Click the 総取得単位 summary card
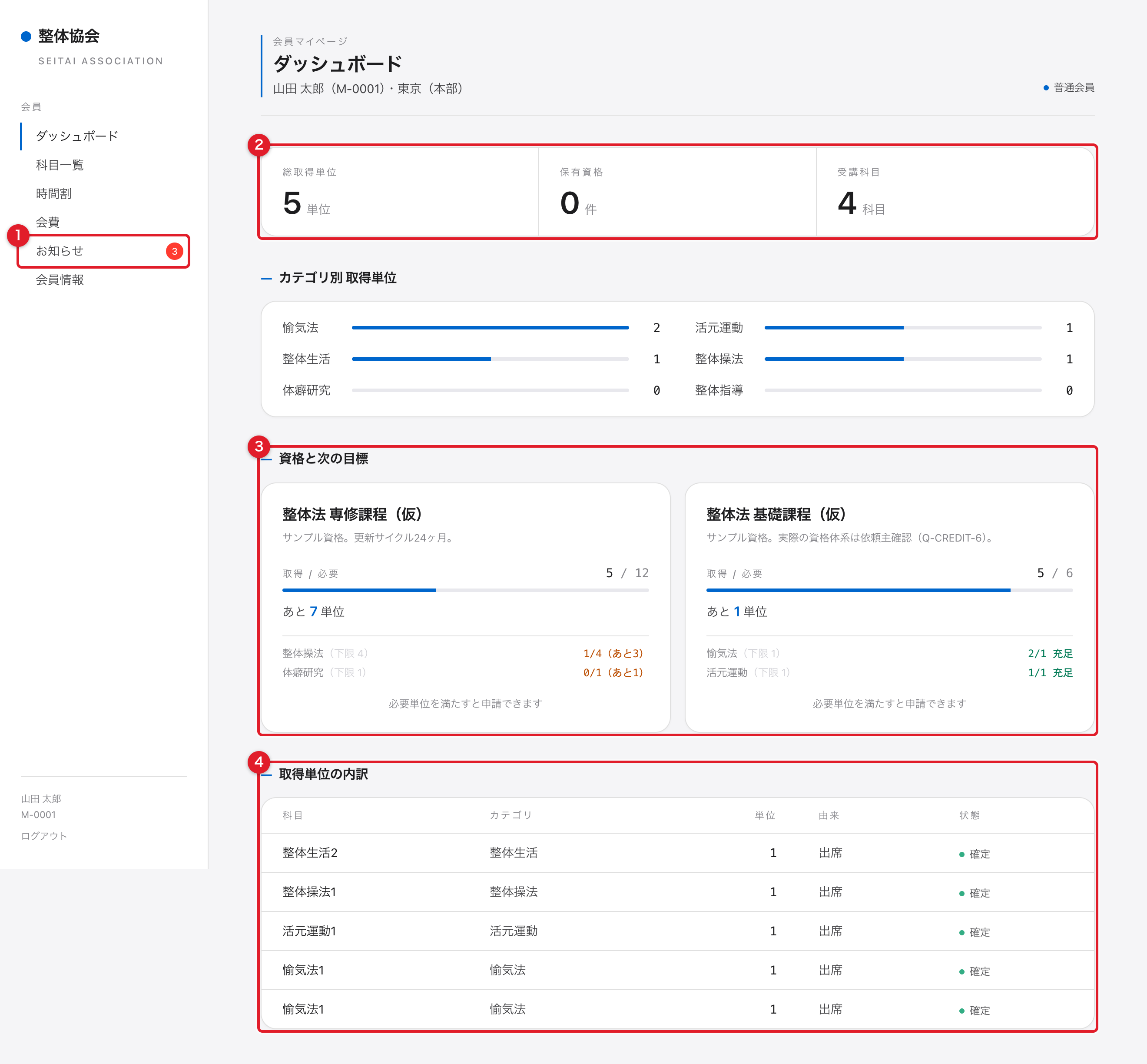 tap(400, 192)
